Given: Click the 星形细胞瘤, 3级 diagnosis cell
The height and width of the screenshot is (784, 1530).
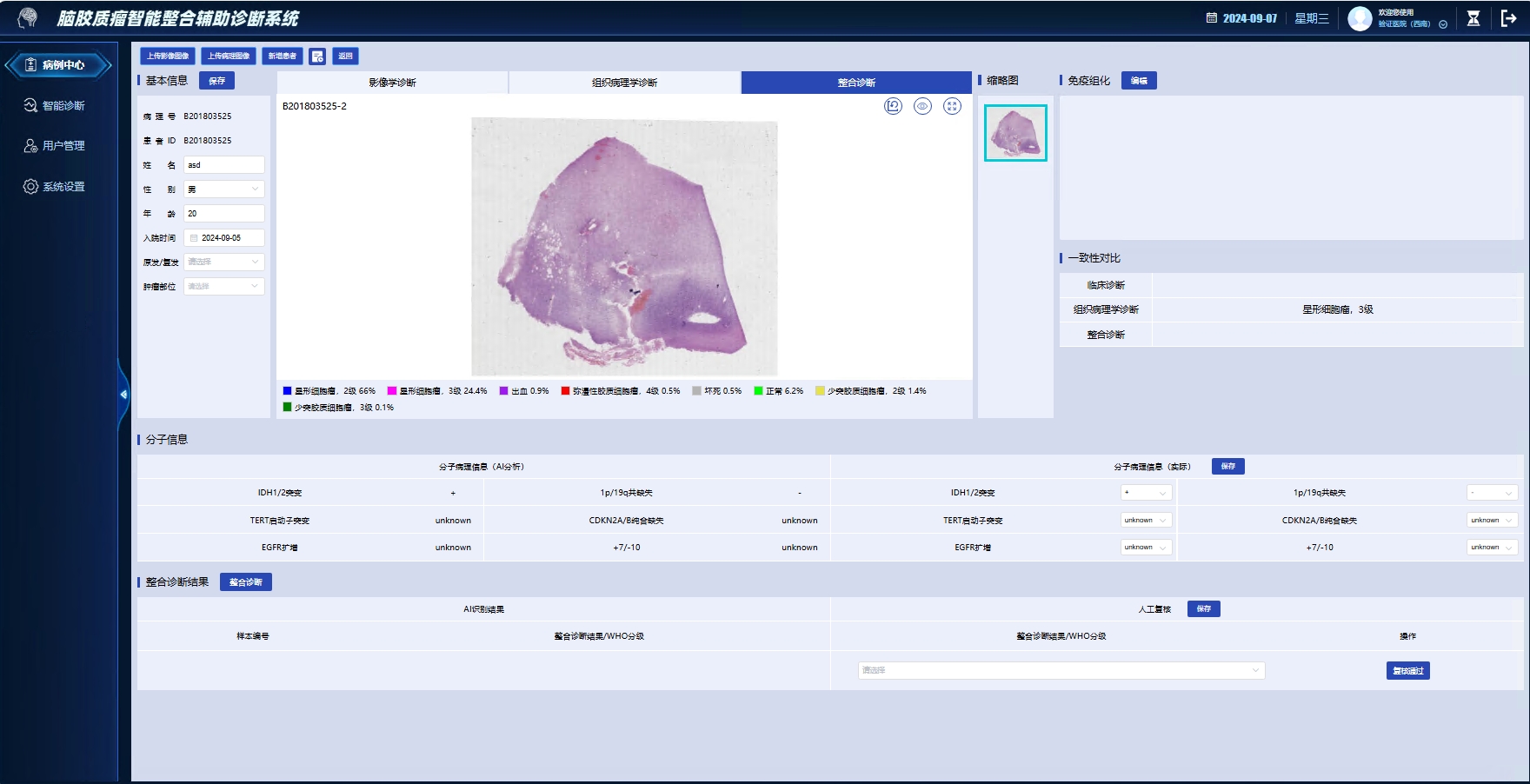Looking at the screenshot, I should coord(1338,309).
